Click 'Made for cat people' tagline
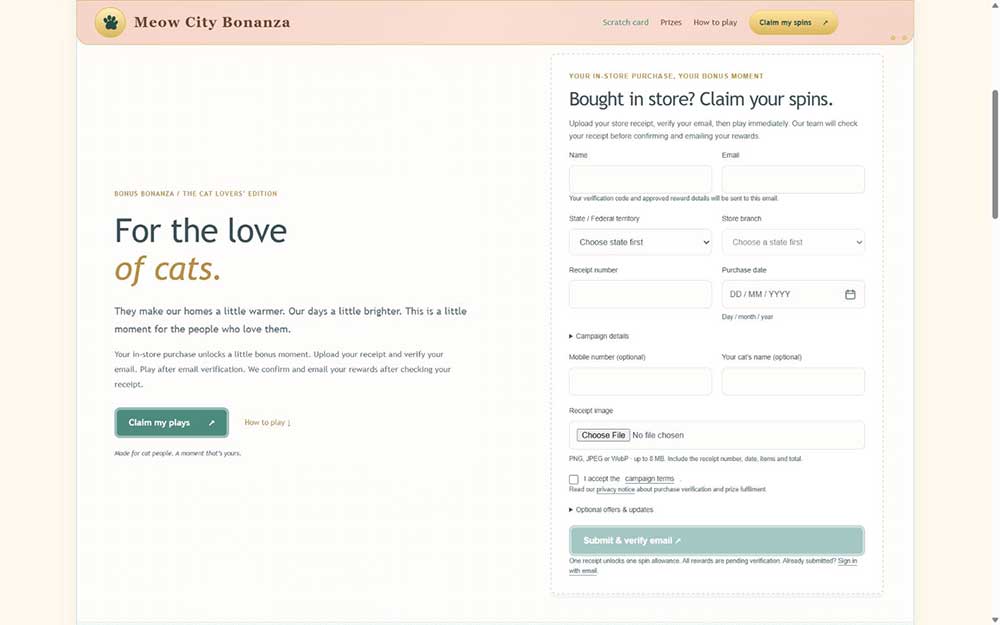Viewport: 1000px width, 625px height. pos(177,453)
